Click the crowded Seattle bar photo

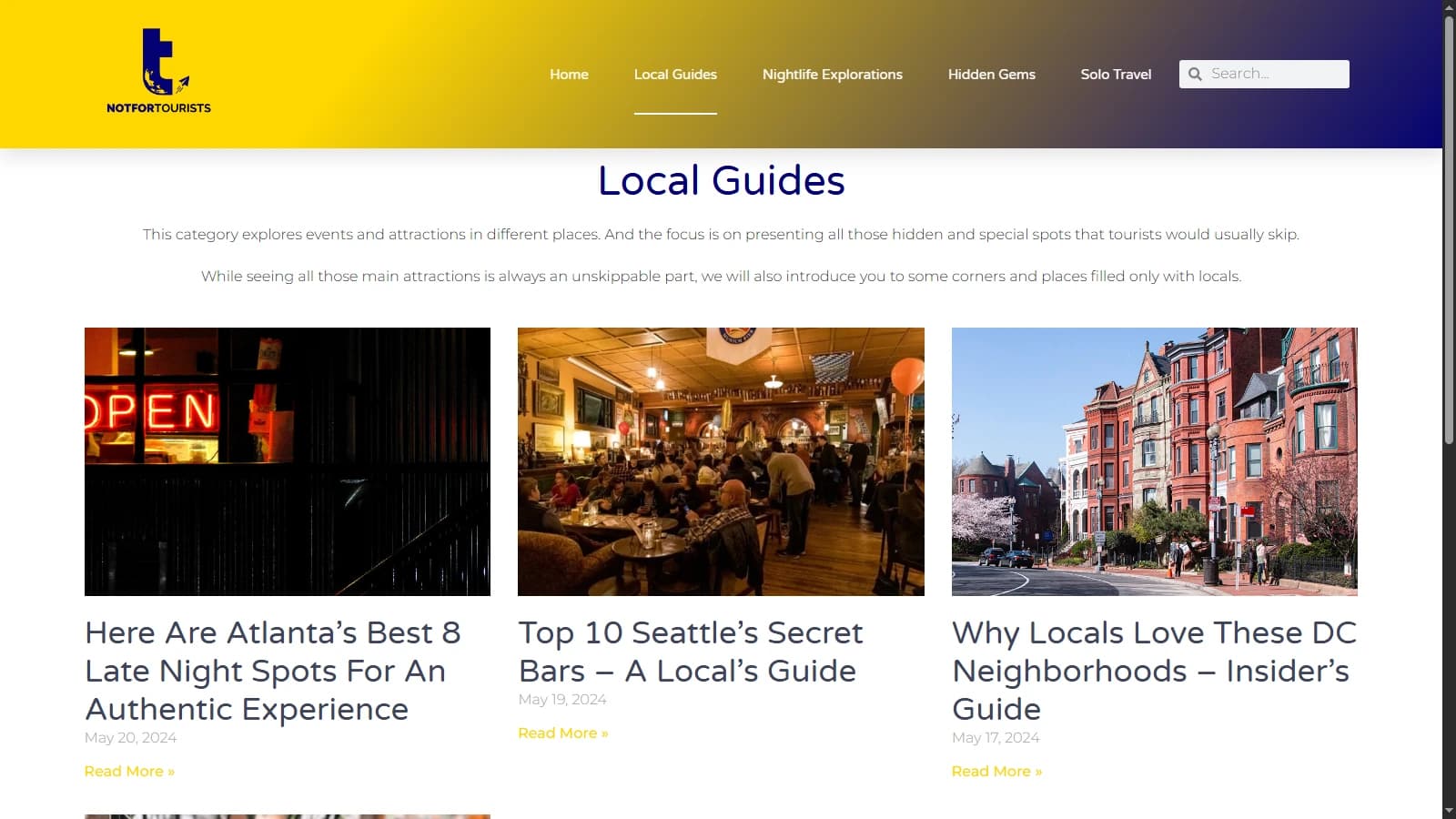[721, 461]
